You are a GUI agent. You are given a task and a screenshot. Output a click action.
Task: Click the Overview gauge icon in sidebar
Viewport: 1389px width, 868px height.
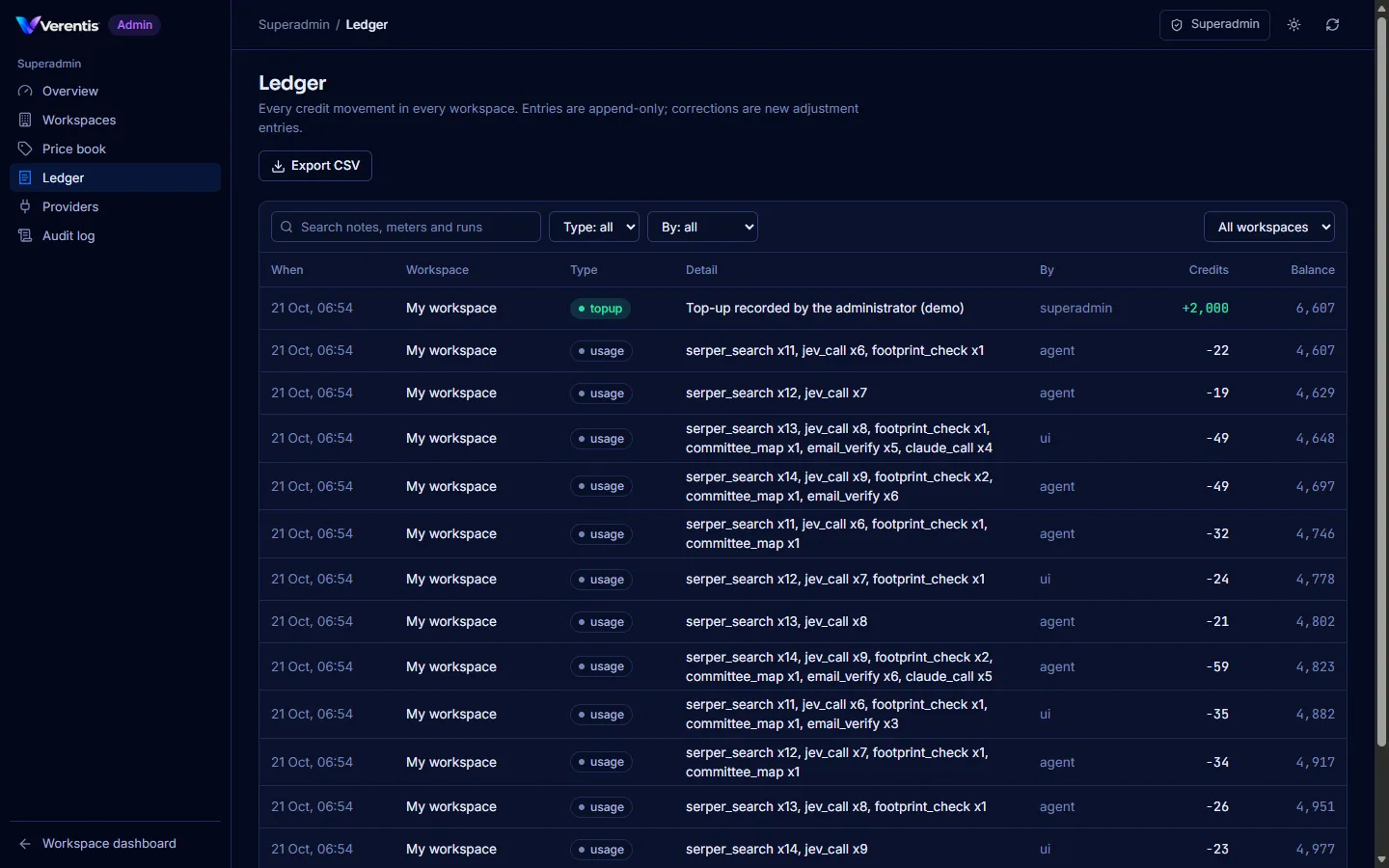tap(25, 91)
